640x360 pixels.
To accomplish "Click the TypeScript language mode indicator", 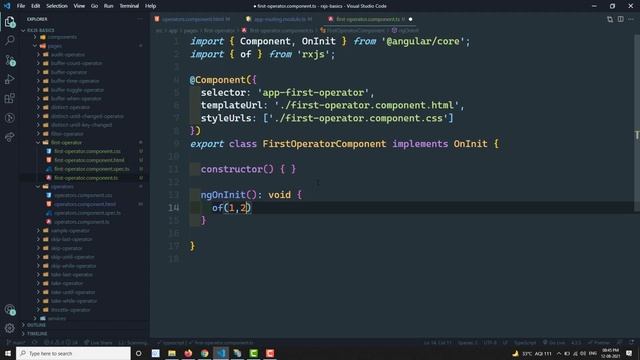I will pos(525,343).
